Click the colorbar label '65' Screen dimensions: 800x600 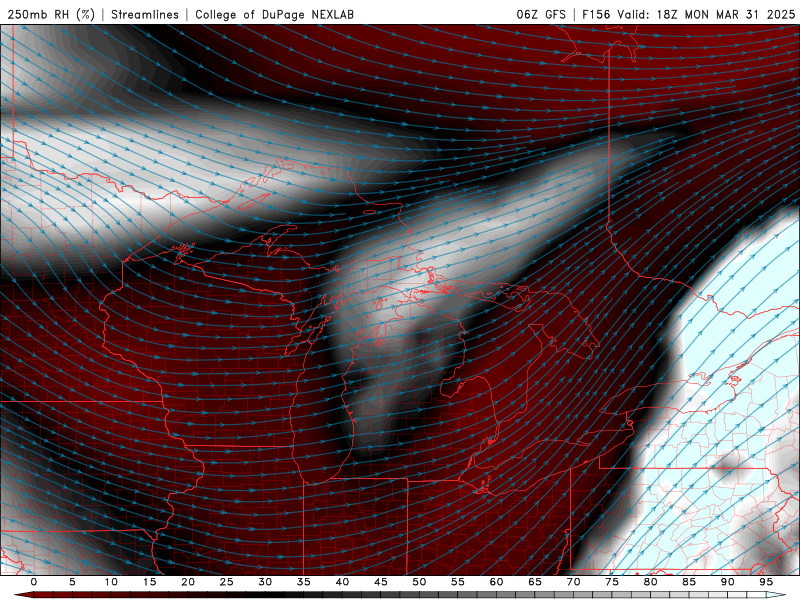pyautogui.click(x=535, y=582)
